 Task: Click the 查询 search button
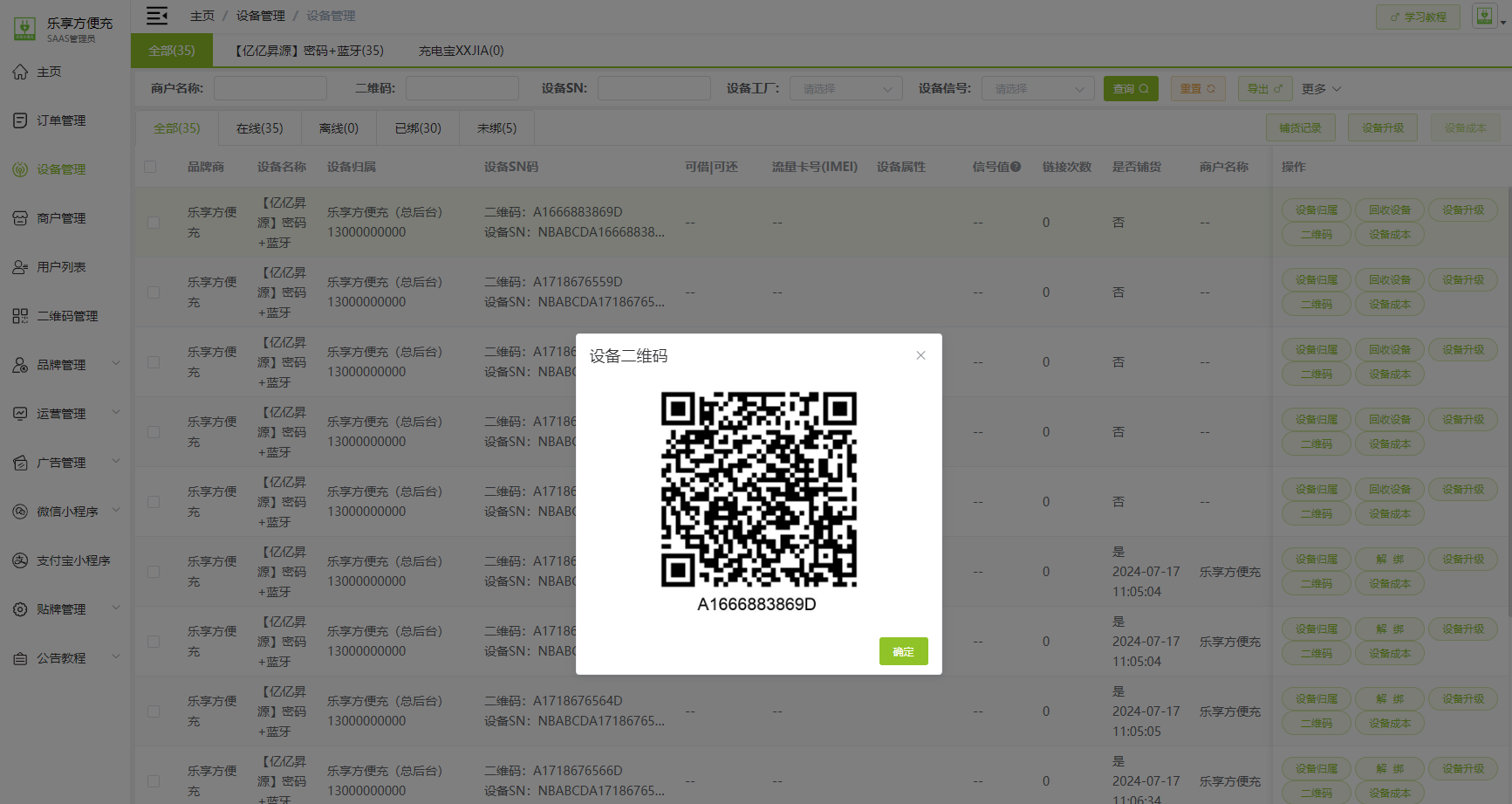pyautogui.click(x=1131, y=88)
